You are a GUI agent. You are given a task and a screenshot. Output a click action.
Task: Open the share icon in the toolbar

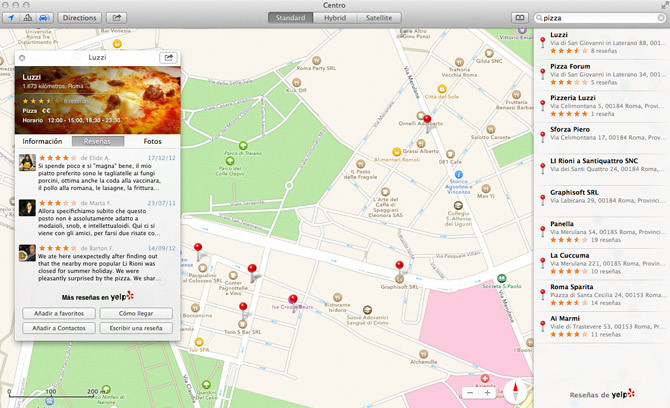tap(117, 18)
